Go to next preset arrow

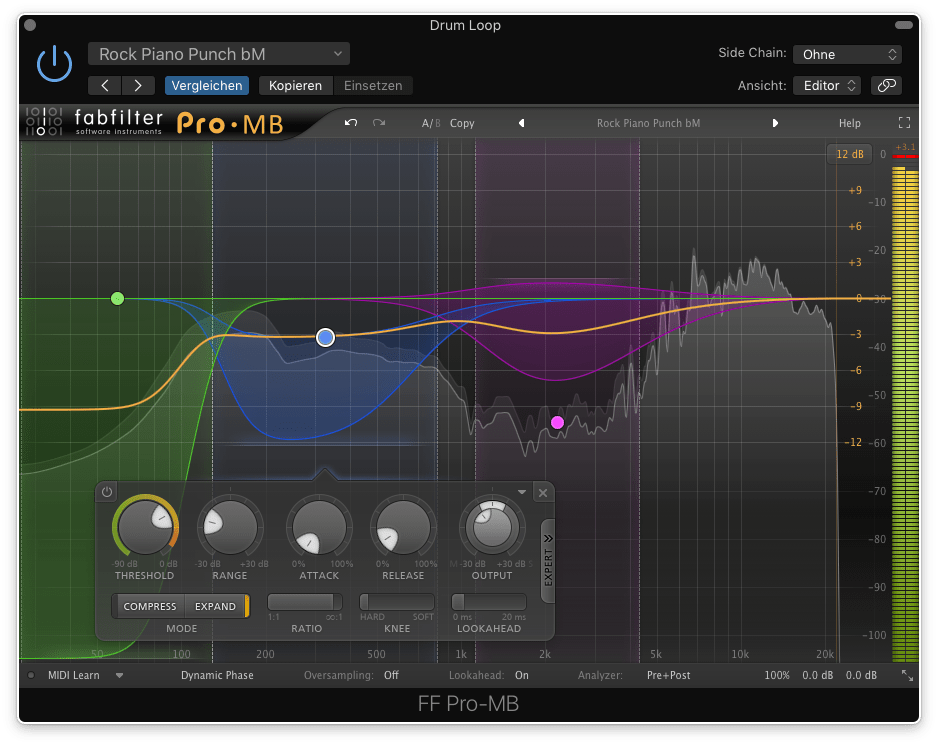tap(775, 123)
